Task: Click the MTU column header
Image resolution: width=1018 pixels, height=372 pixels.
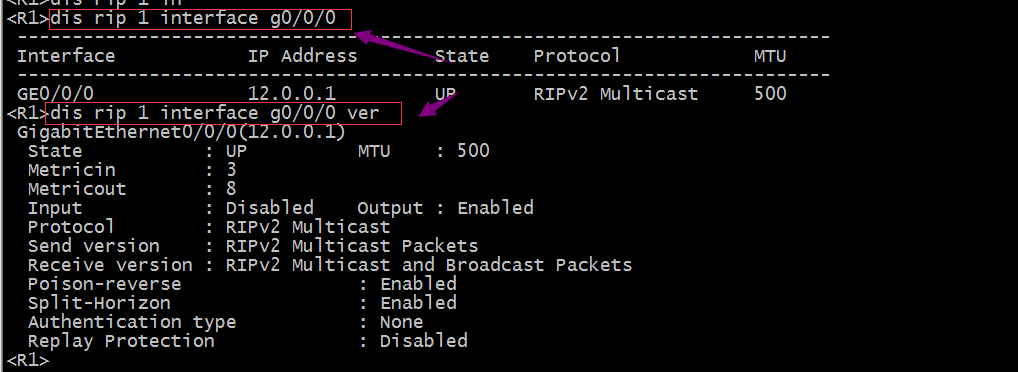Action: 770,56
